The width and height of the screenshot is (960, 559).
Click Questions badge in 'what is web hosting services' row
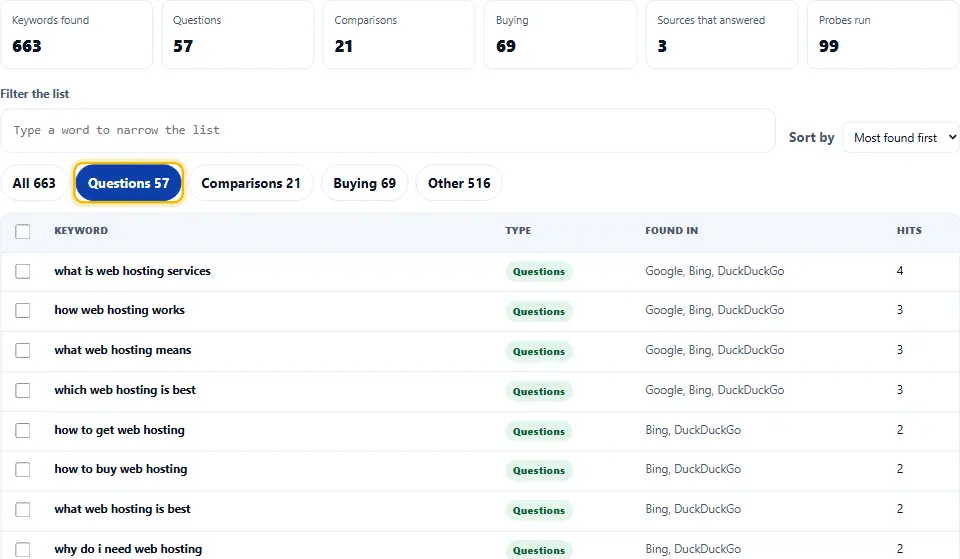(539, 272)
